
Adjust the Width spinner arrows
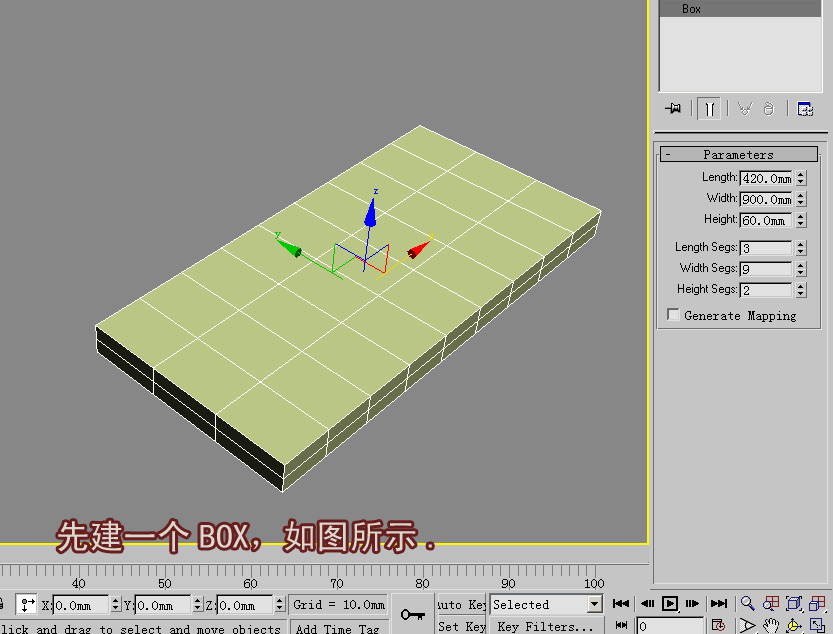(801, 199)
